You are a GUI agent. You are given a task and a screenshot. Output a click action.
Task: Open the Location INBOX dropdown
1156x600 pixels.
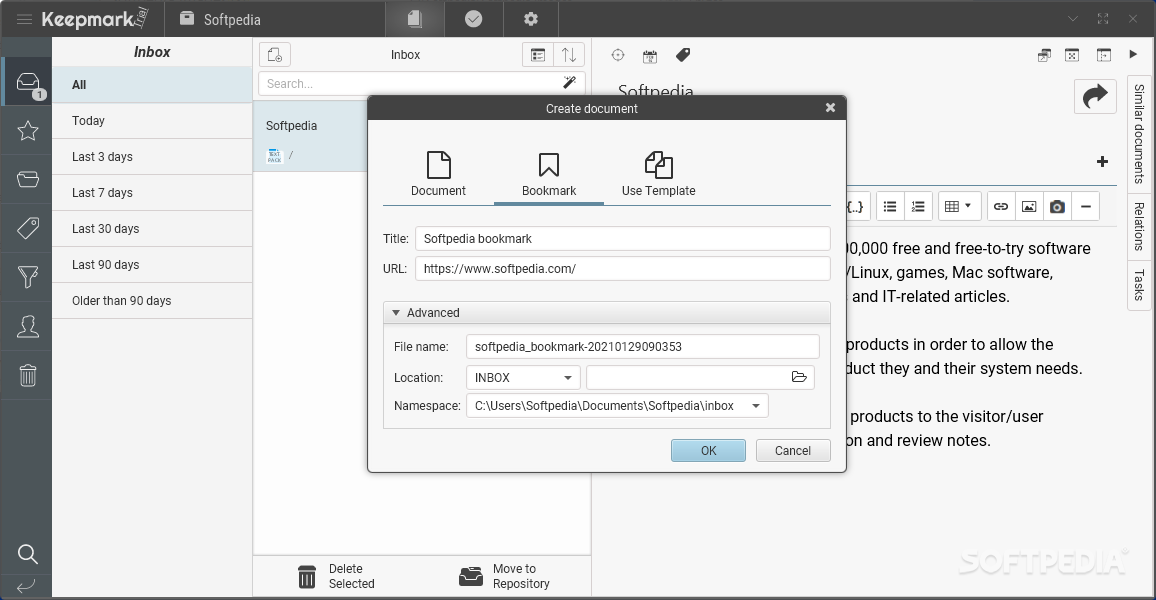coord(523,377)
